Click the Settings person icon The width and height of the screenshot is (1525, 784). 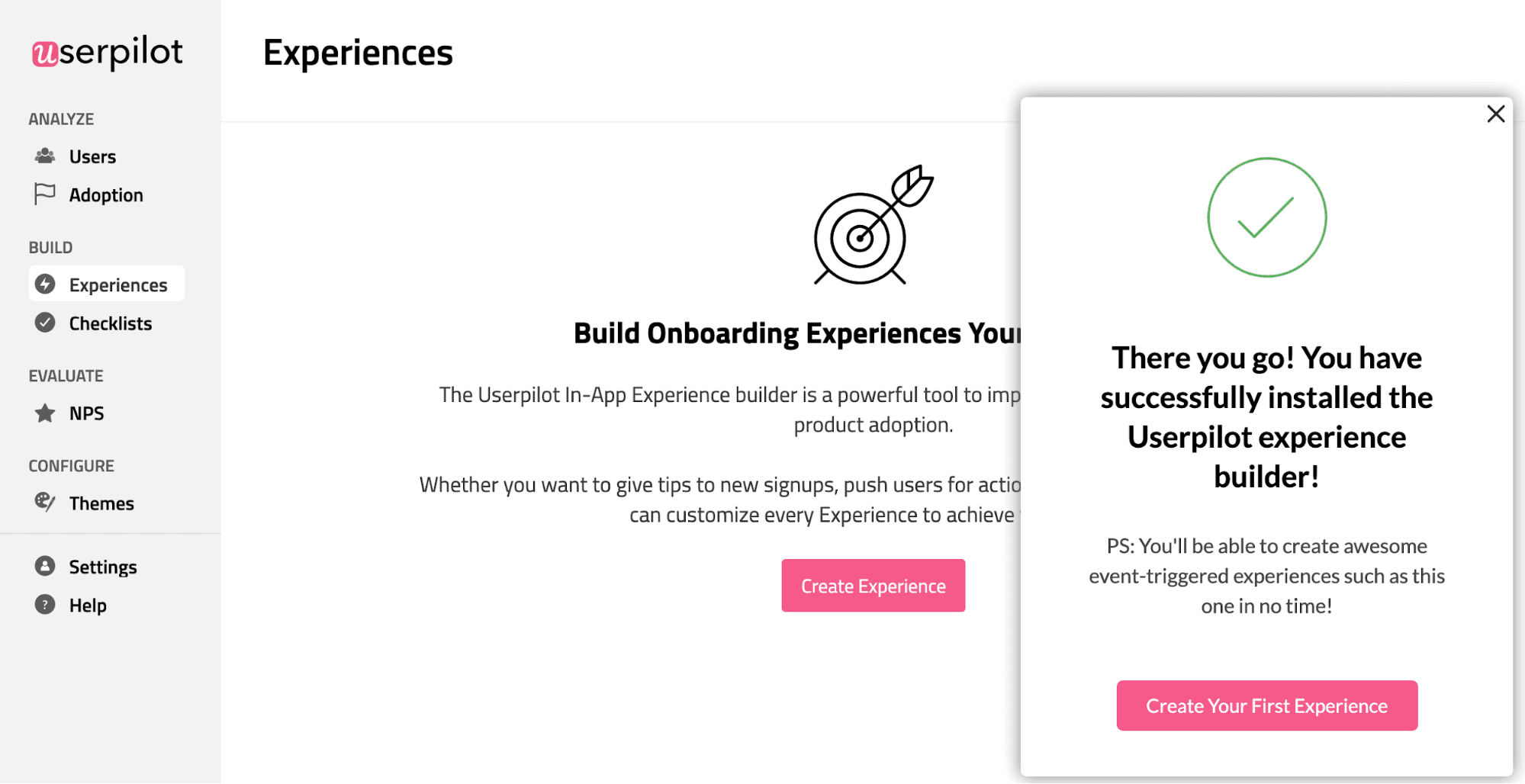click(45, 566)
